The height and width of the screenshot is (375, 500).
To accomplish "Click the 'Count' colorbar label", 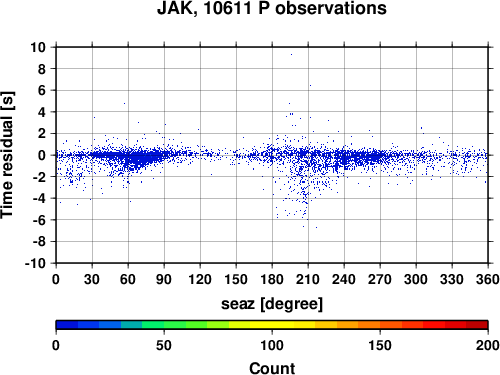I will coord(272,368).
